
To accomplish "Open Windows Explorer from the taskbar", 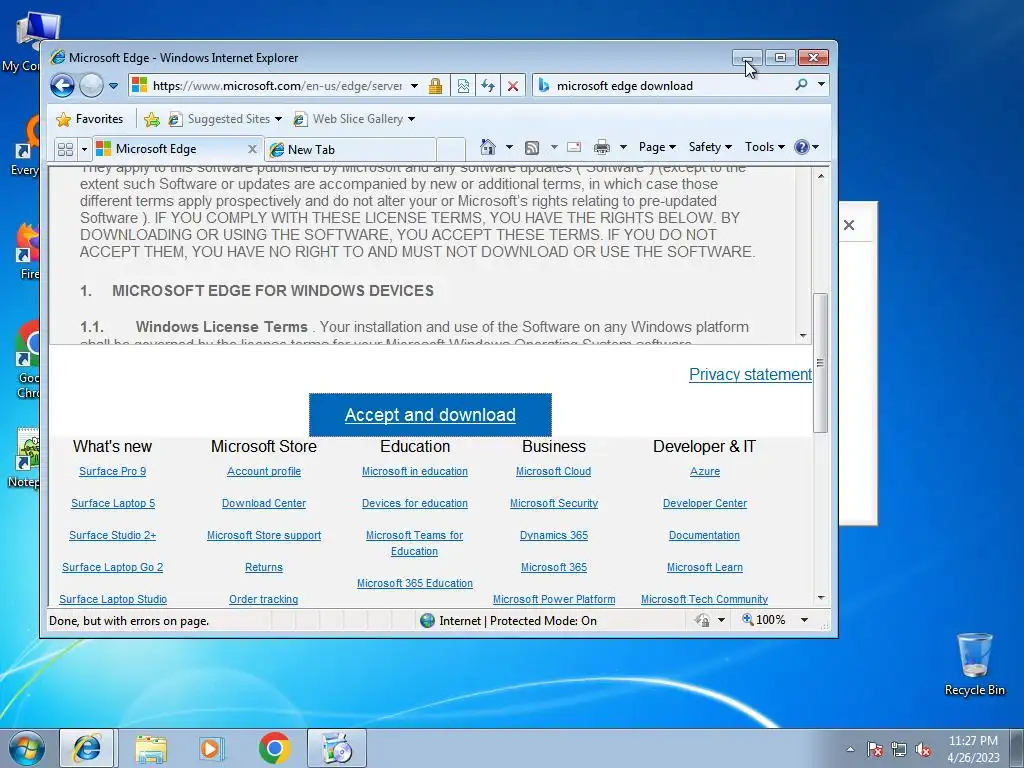I will 151,748.
